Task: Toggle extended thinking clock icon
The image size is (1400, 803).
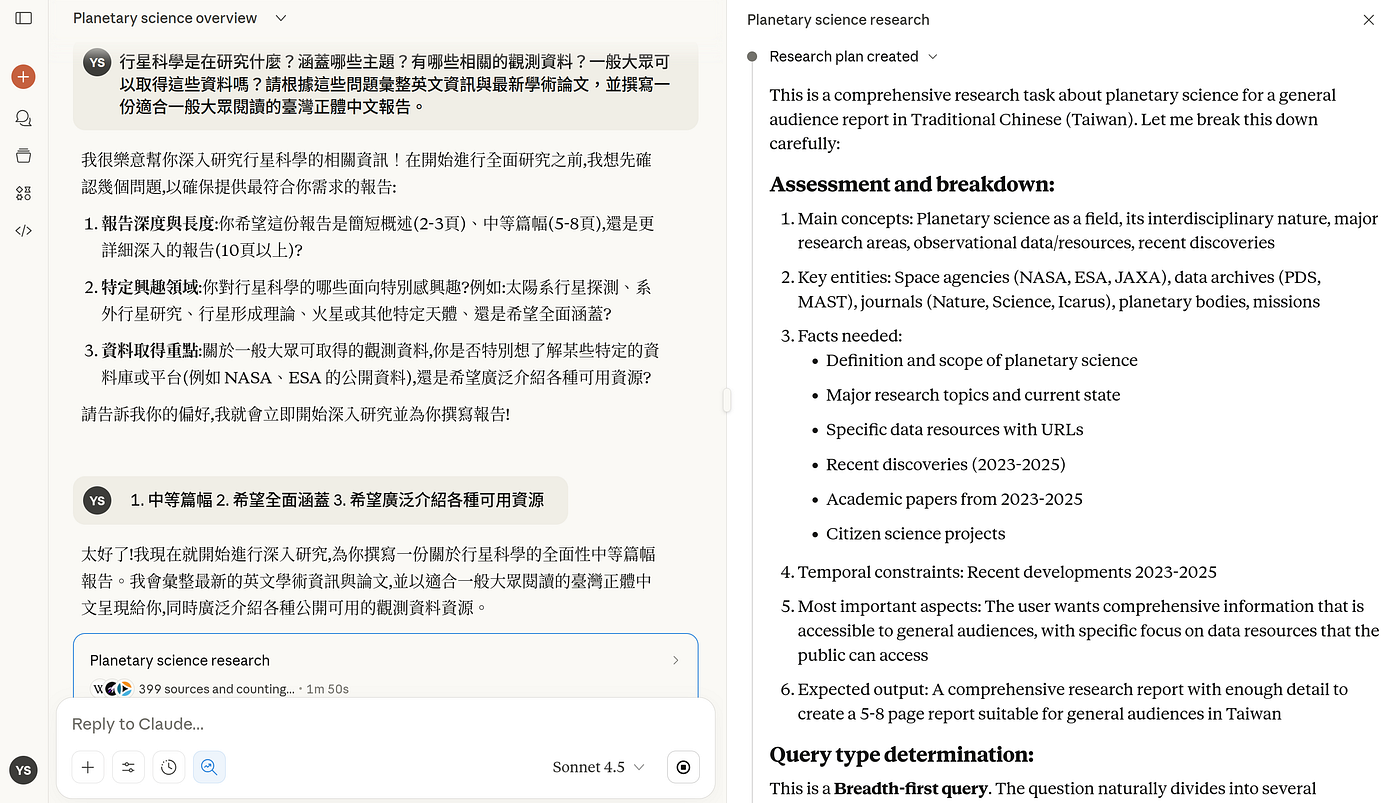Action: tap(169, 767)
